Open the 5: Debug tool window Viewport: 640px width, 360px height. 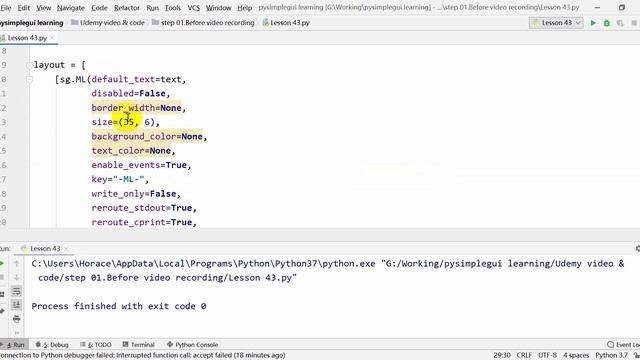[x=52, y=345]
